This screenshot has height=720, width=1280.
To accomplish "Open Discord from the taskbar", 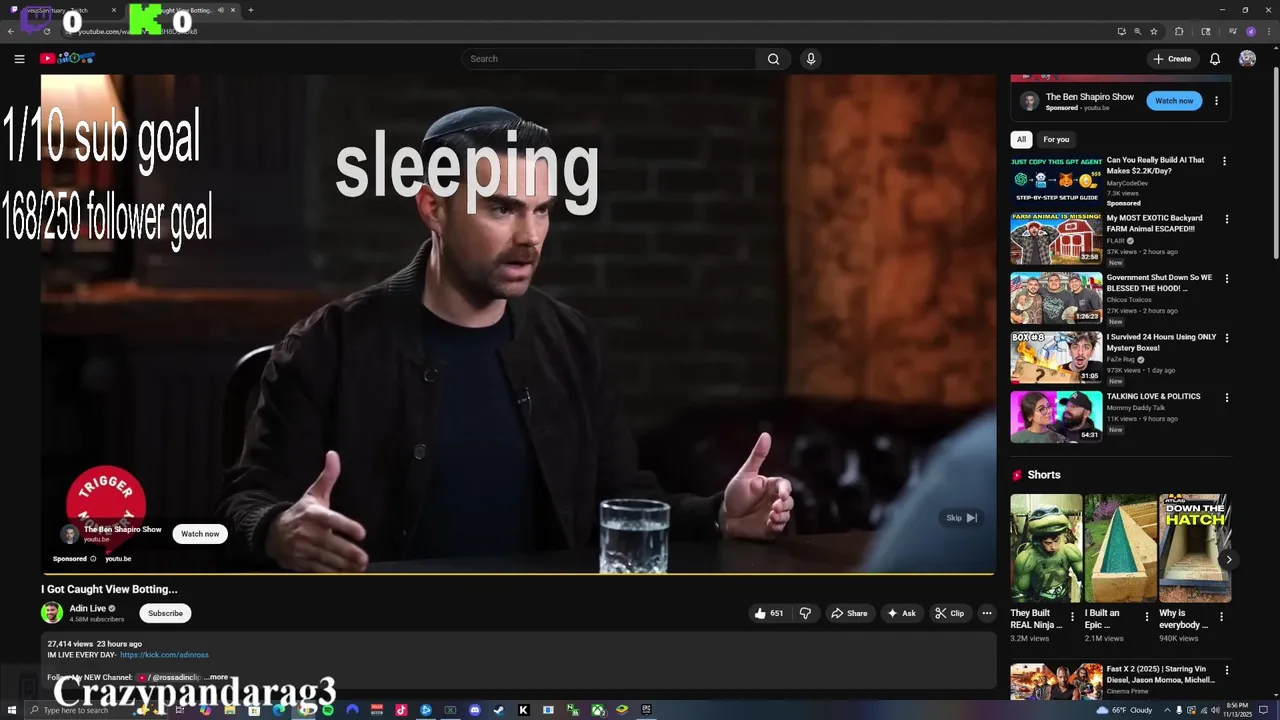I will point(475,710).
